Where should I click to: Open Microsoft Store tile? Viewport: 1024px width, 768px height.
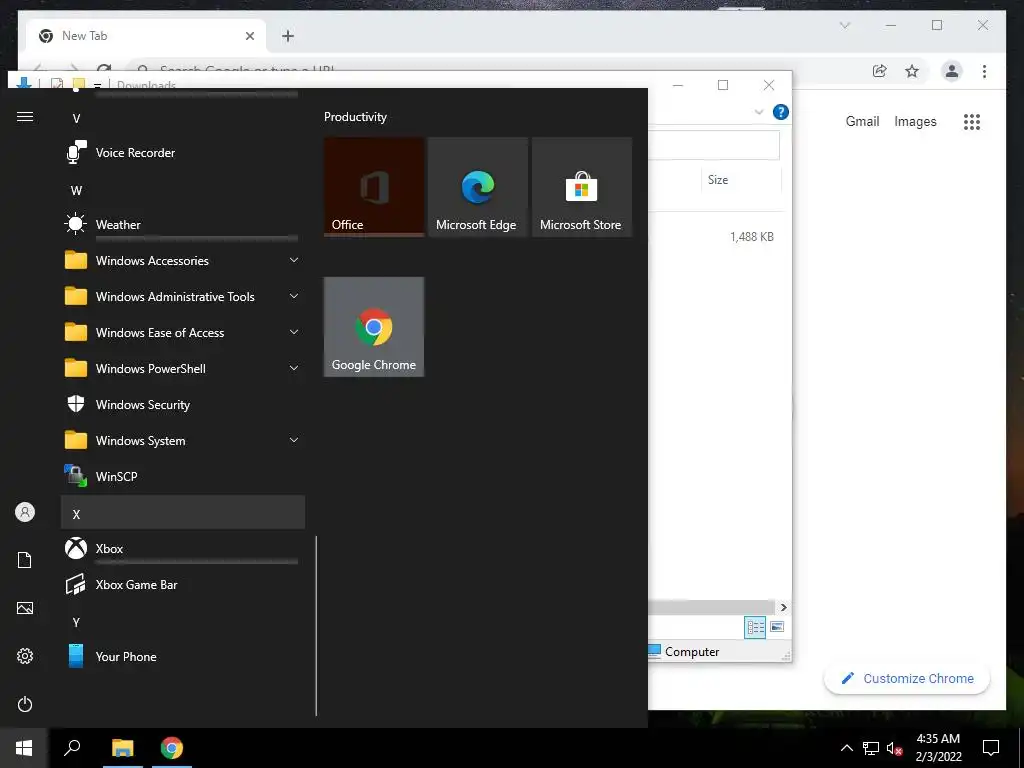[x=582, y=187]
